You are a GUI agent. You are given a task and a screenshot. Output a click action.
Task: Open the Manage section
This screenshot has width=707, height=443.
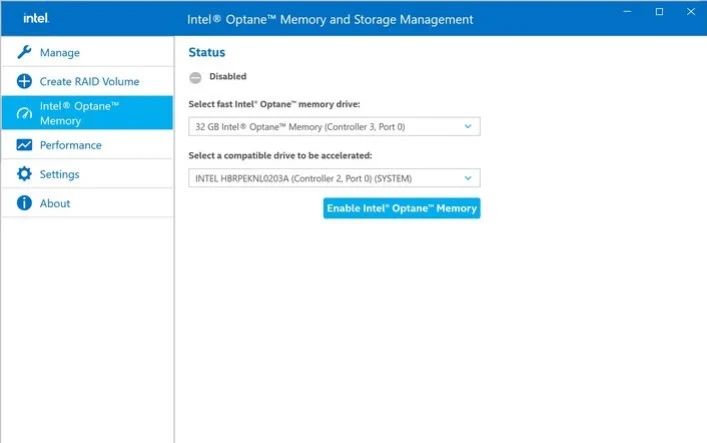click(x=60, y=52)
